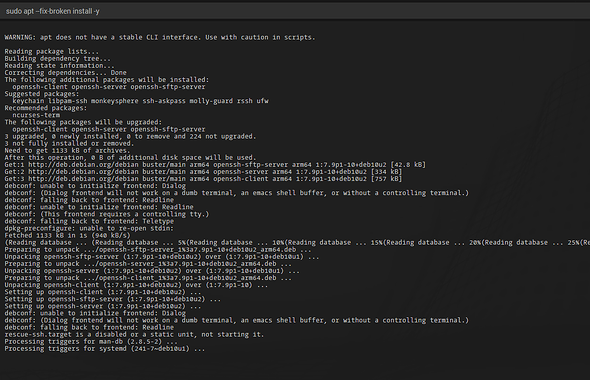Screen dimensions: 590x380
Task: Open the deb.debian.org URL on the Get:3 line
Action: tap(107, 179)
